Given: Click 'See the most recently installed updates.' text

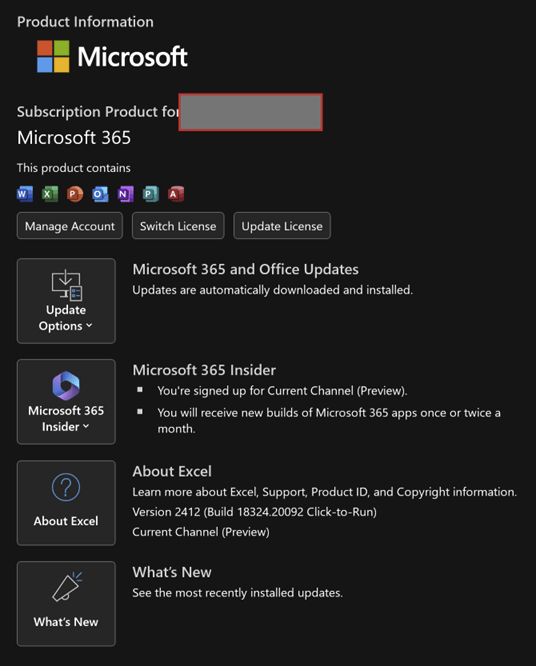Looking at the screenshot, I should click(x=237, y=593).
